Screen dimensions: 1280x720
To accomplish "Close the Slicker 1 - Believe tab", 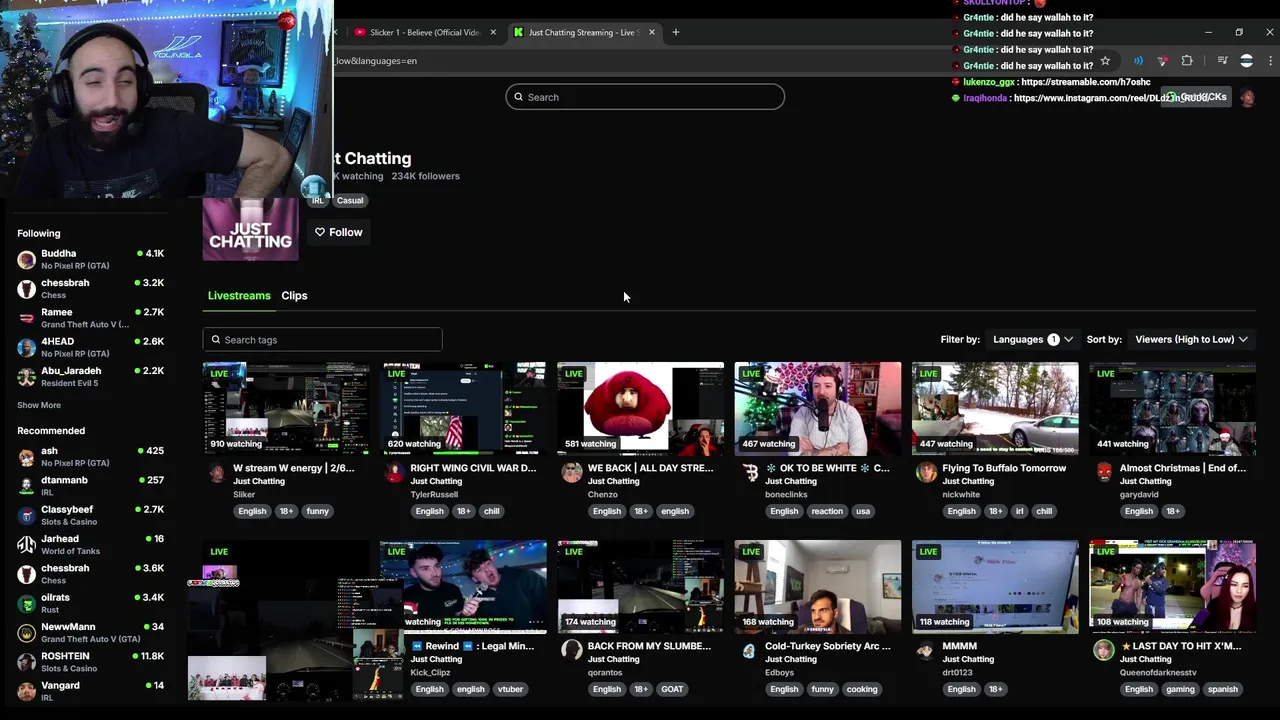I will [x=493, y=32].
